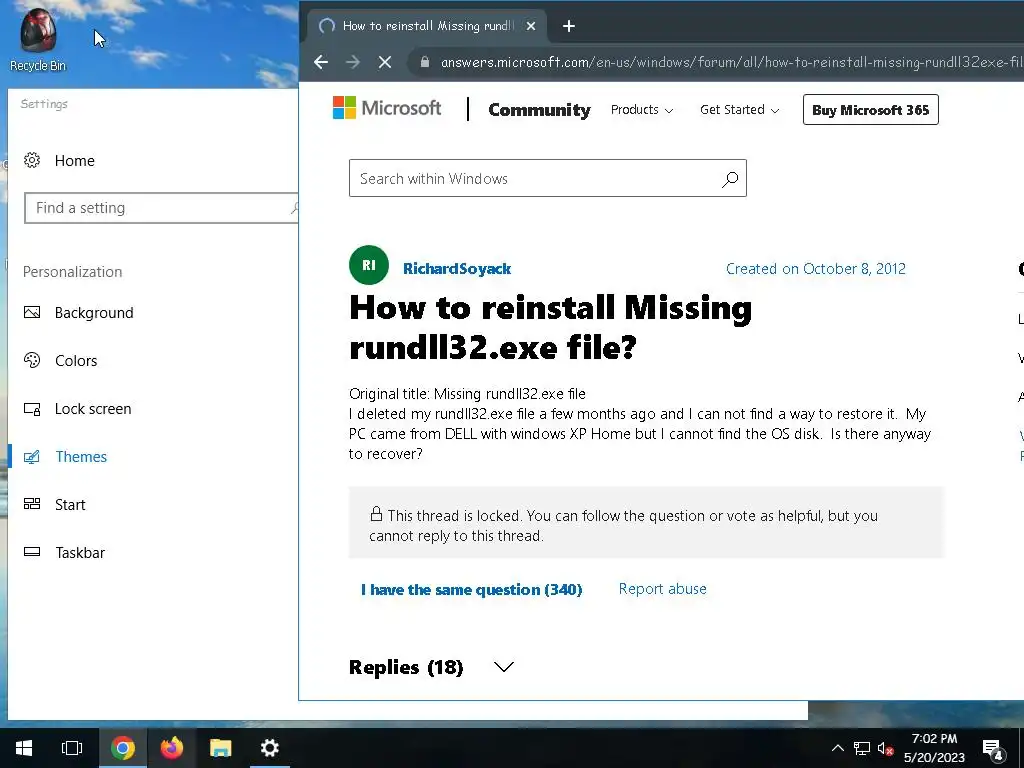
Task: Open RichardSoyack's profile link
Action: pos(456,269)
